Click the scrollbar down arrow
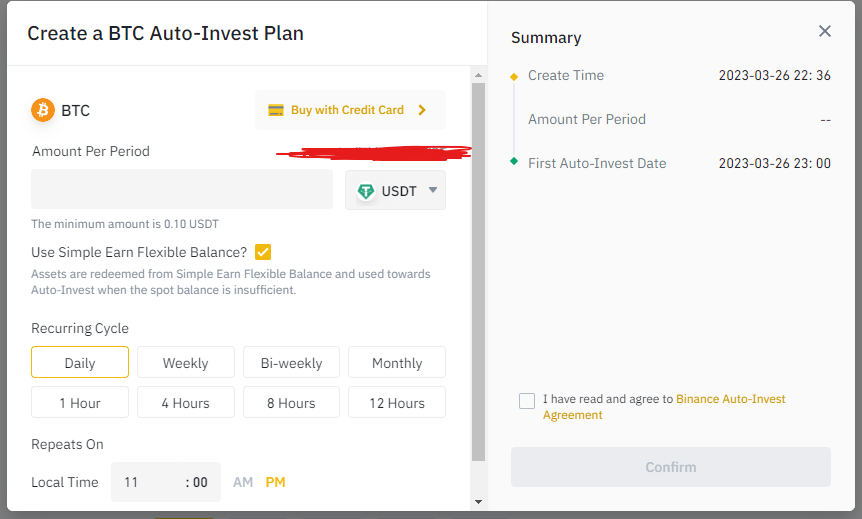862x519 pixels. (x=478, y=501)
